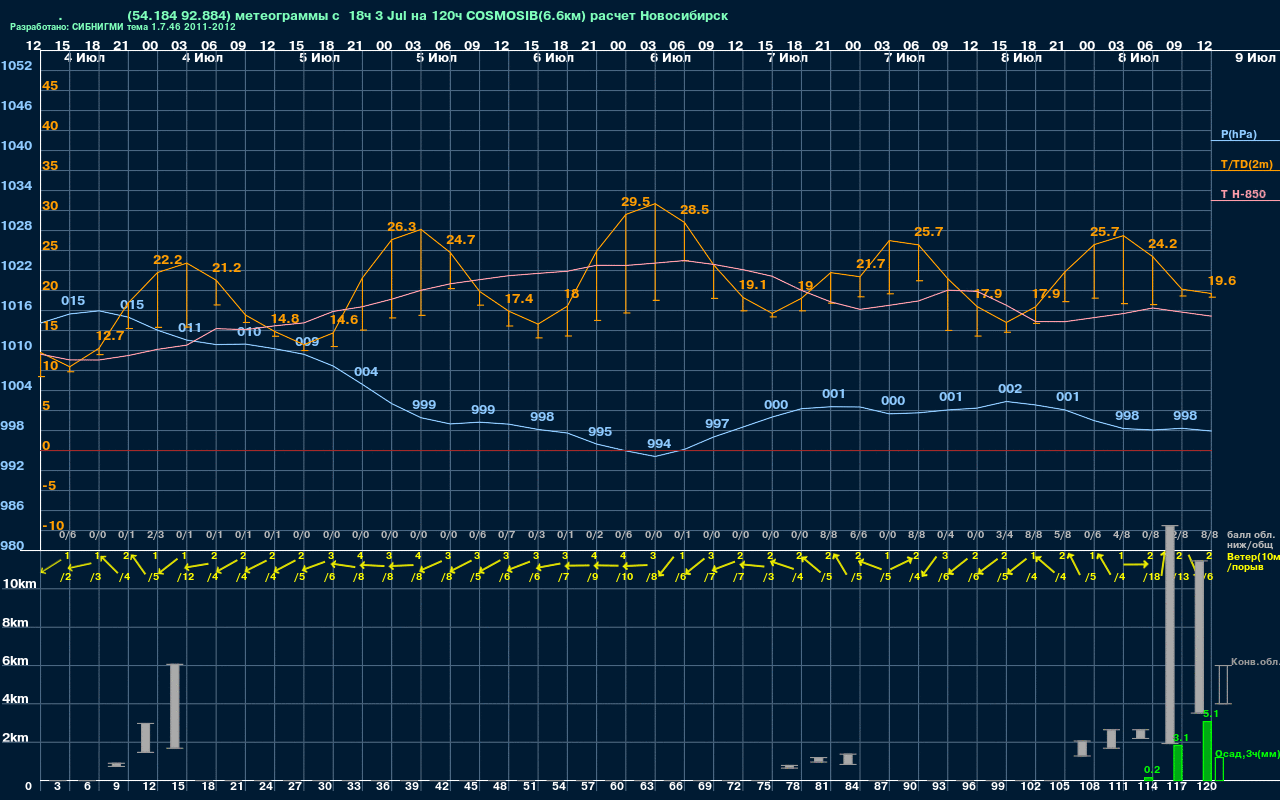1280x800 pixels.
Task: Click the 17.4 temperature value
Action: pos(519,299)
